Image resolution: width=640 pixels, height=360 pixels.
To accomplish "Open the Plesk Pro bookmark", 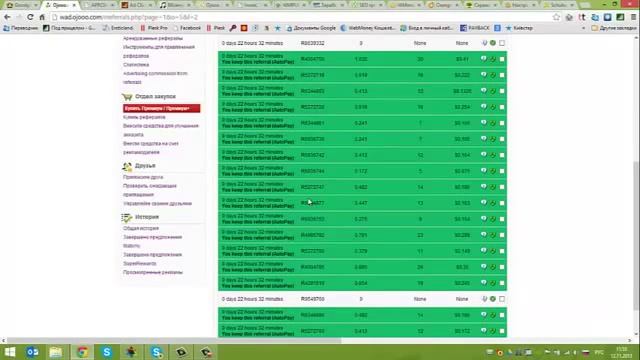I will click(x=154, y=28).
